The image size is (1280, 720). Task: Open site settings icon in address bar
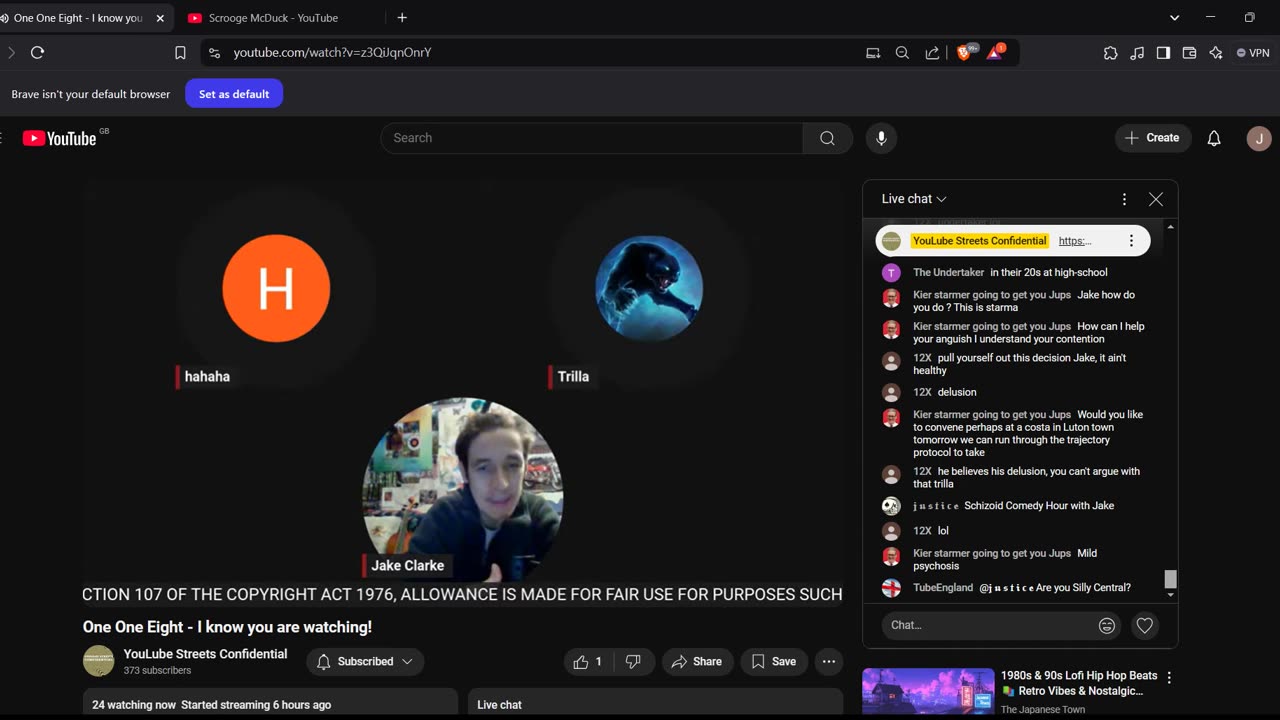point(214,53)
